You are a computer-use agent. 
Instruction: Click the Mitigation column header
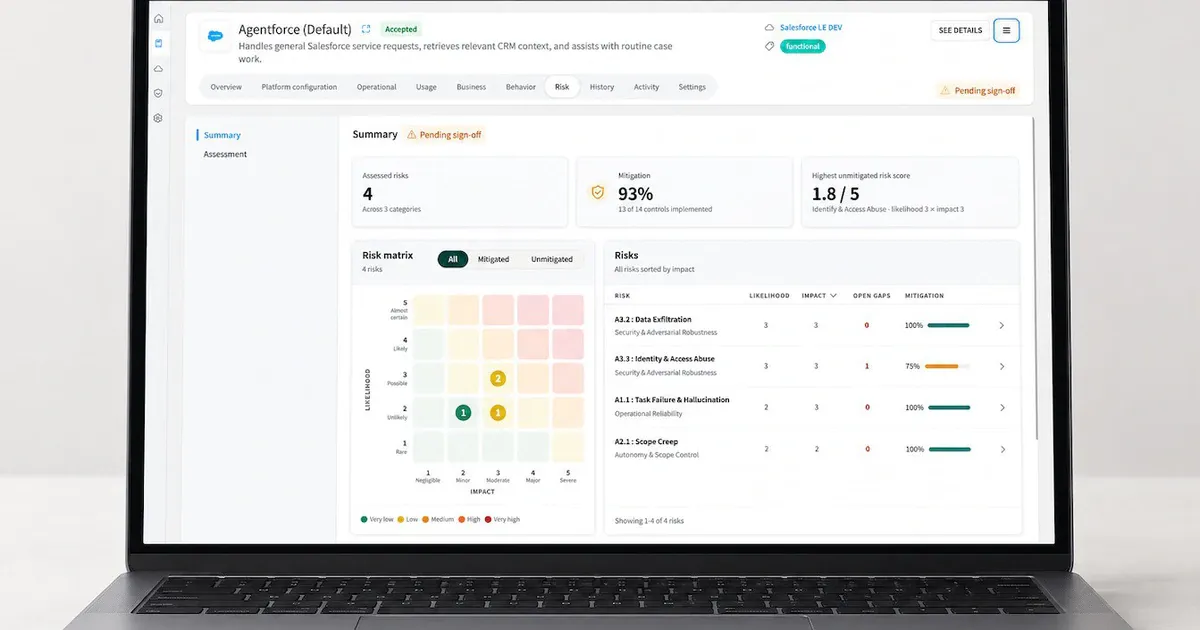(x=924, y=296)
